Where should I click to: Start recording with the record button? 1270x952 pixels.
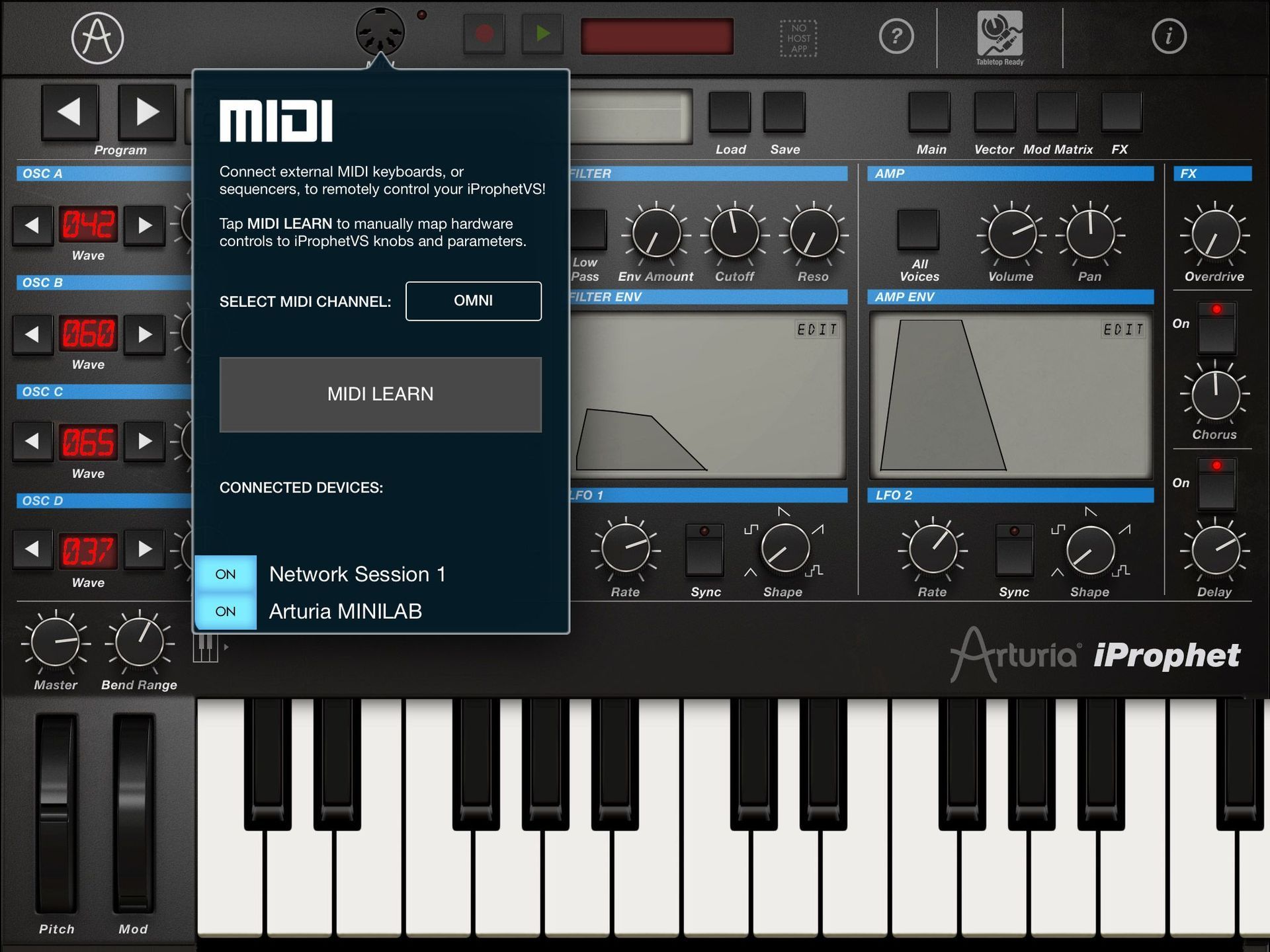484,34
